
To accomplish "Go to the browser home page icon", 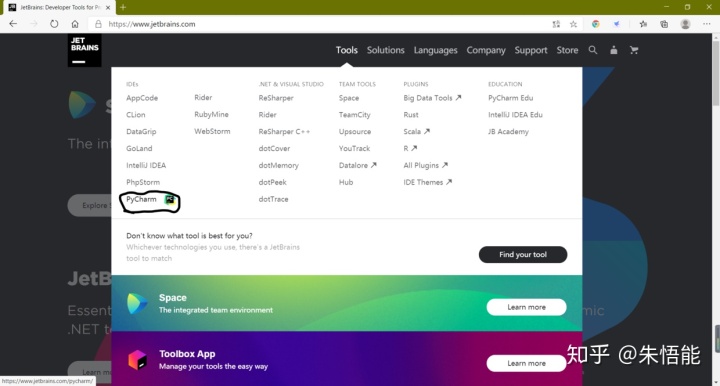I will click(x=75, y=24).
